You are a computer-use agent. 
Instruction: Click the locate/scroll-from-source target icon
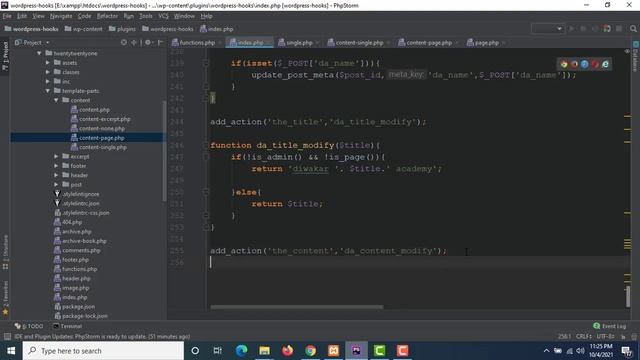[x=124, y=42]
